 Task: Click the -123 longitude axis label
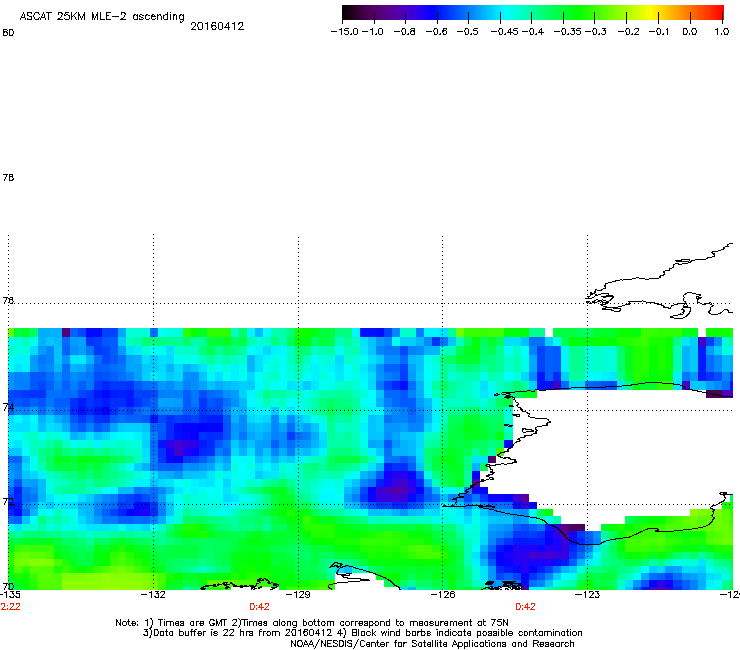(587, 595)
